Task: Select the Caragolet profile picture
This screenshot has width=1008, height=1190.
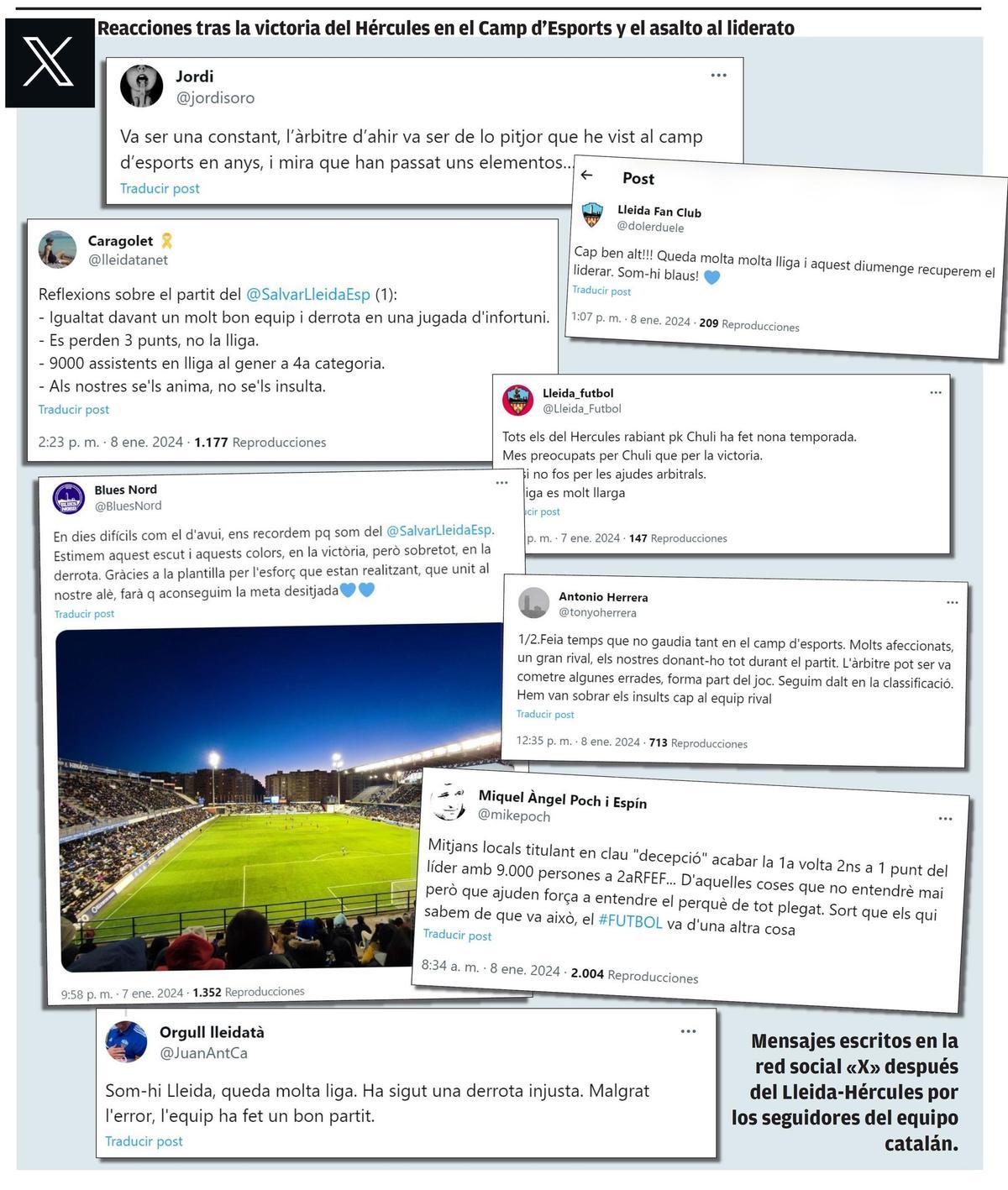Action: 57,248
